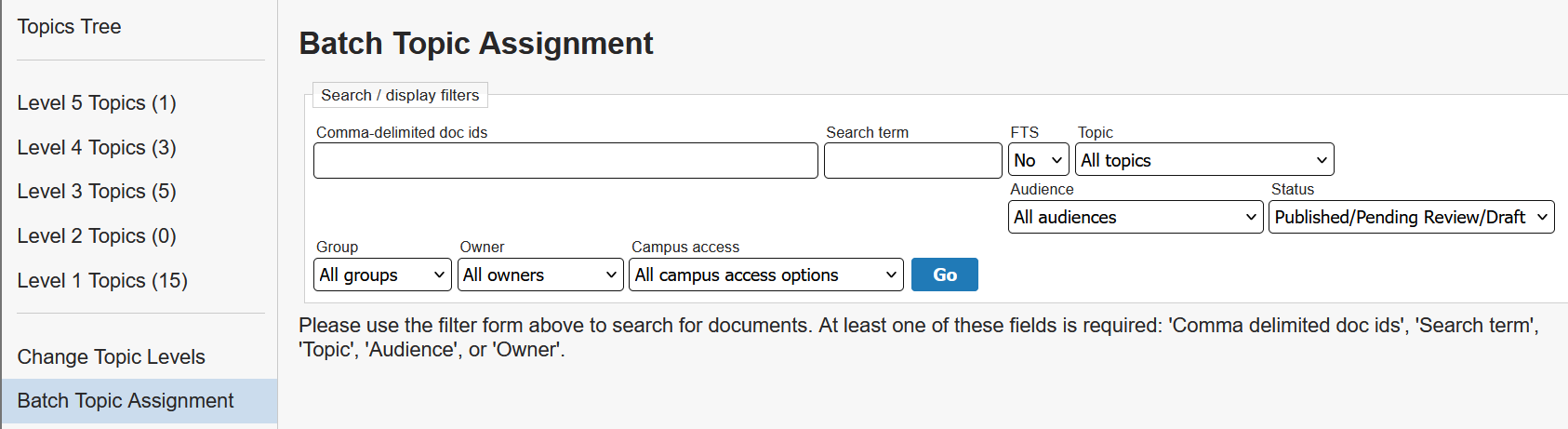Go to Level 4 Topics (3)
This screenshot has height=429, width=1568.
[x=97, y=148]
